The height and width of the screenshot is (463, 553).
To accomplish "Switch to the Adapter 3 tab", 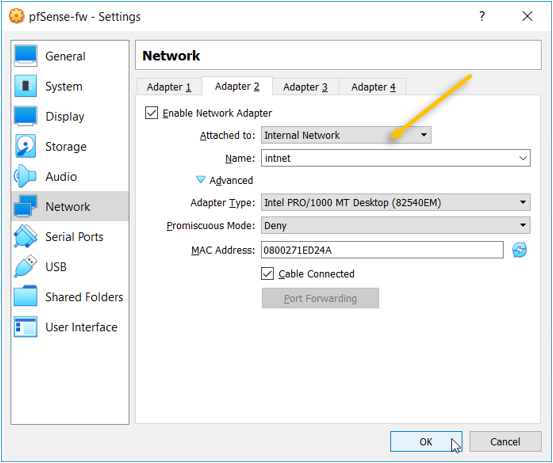I will [x=305, y=87].
